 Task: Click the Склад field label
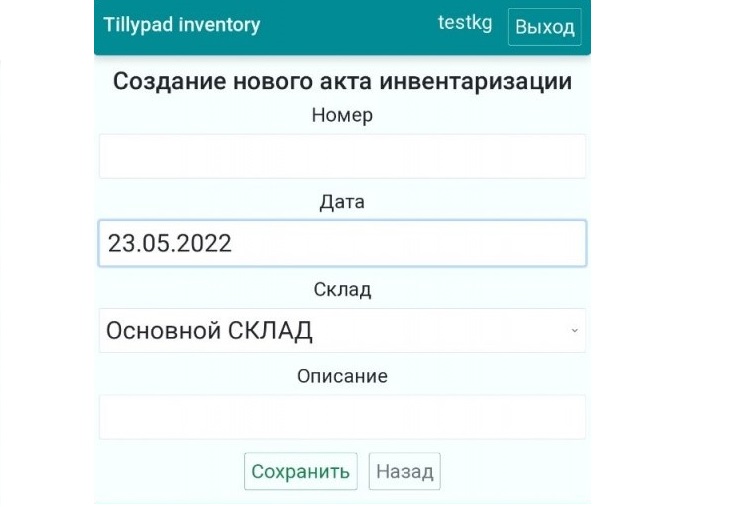[x=342, y=289]
